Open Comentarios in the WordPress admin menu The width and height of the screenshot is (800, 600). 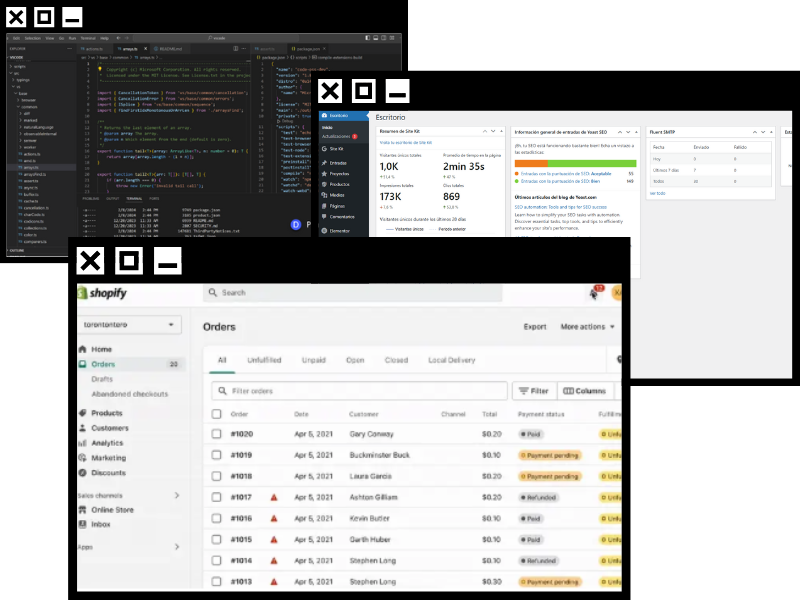tap(338, 217)
